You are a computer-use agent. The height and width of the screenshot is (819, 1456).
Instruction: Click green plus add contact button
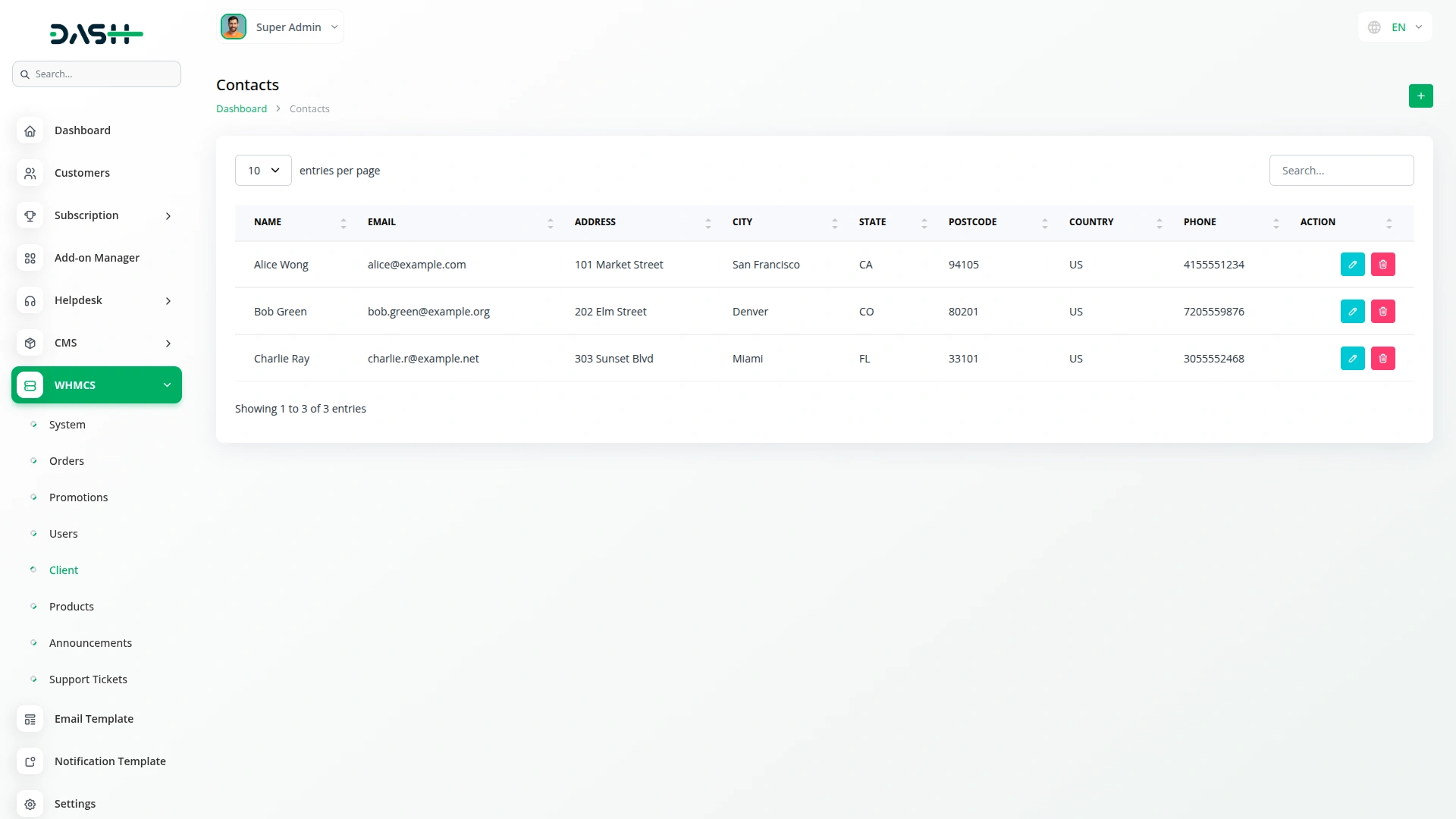(x=1420, y=96)
